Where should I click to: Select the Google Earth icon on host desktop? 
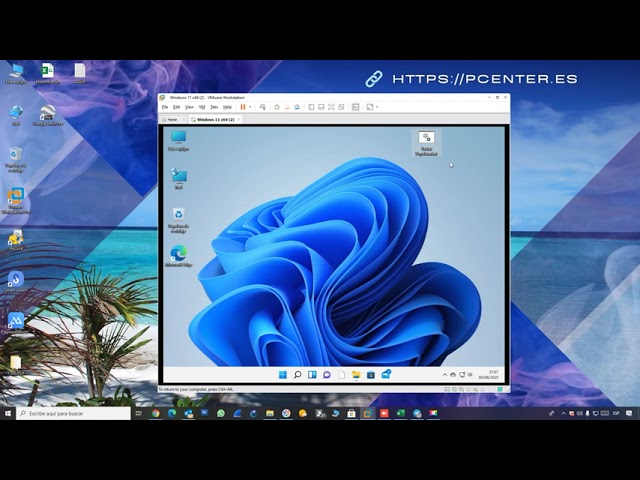click(x=48, y=115)
